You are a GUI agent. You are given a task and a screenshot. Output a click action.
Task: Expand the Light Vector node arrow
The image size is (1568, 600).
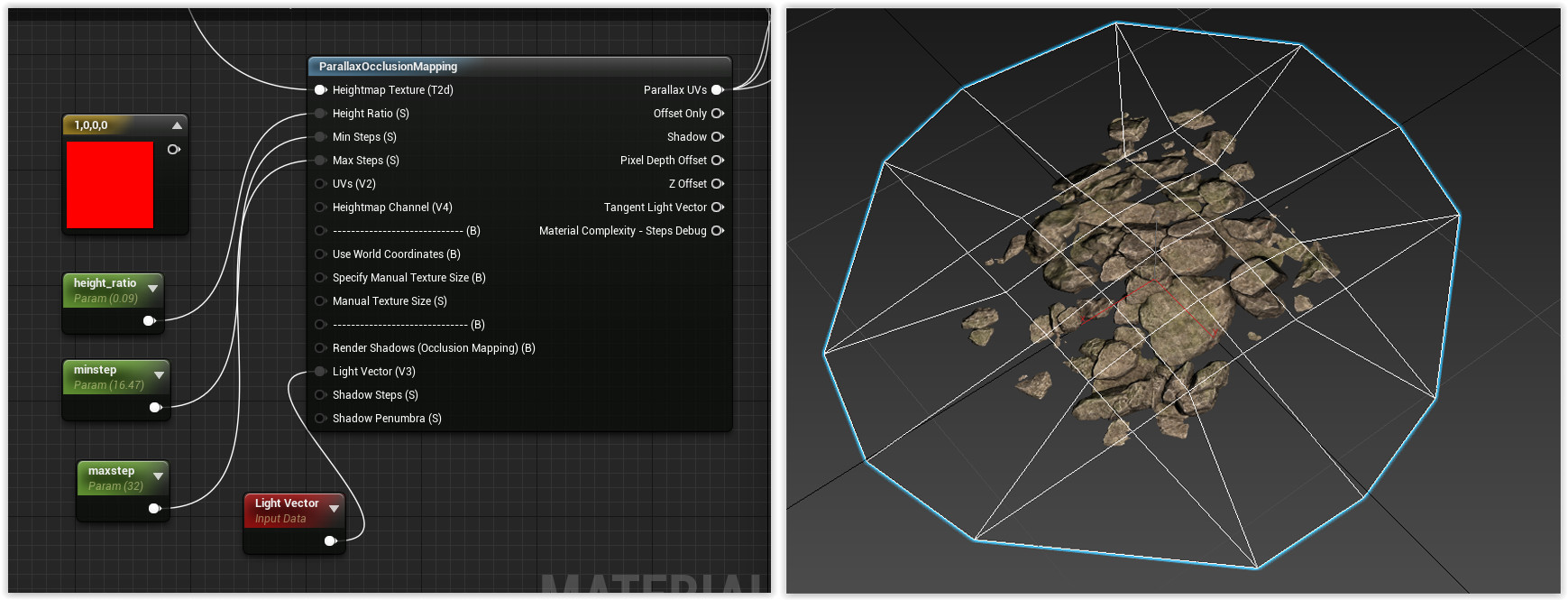tap(334, 509)
